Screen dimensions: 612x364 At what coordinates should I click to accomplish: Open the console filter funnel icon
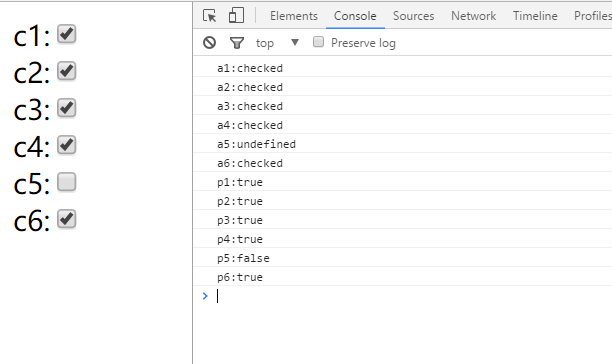coord(237,43)
